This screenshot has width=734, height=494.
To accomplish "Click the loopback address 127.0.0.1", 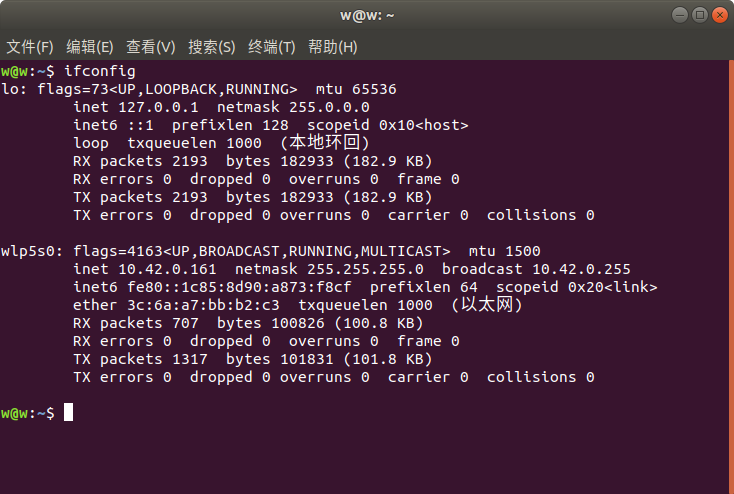I will coord(159,107).
